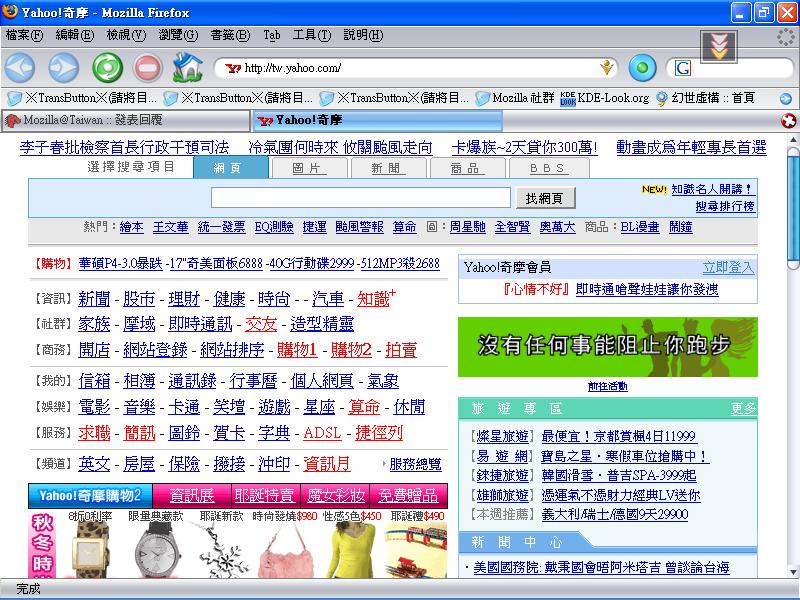Open the 颱風警報 hot search link

tap(359, 227)
